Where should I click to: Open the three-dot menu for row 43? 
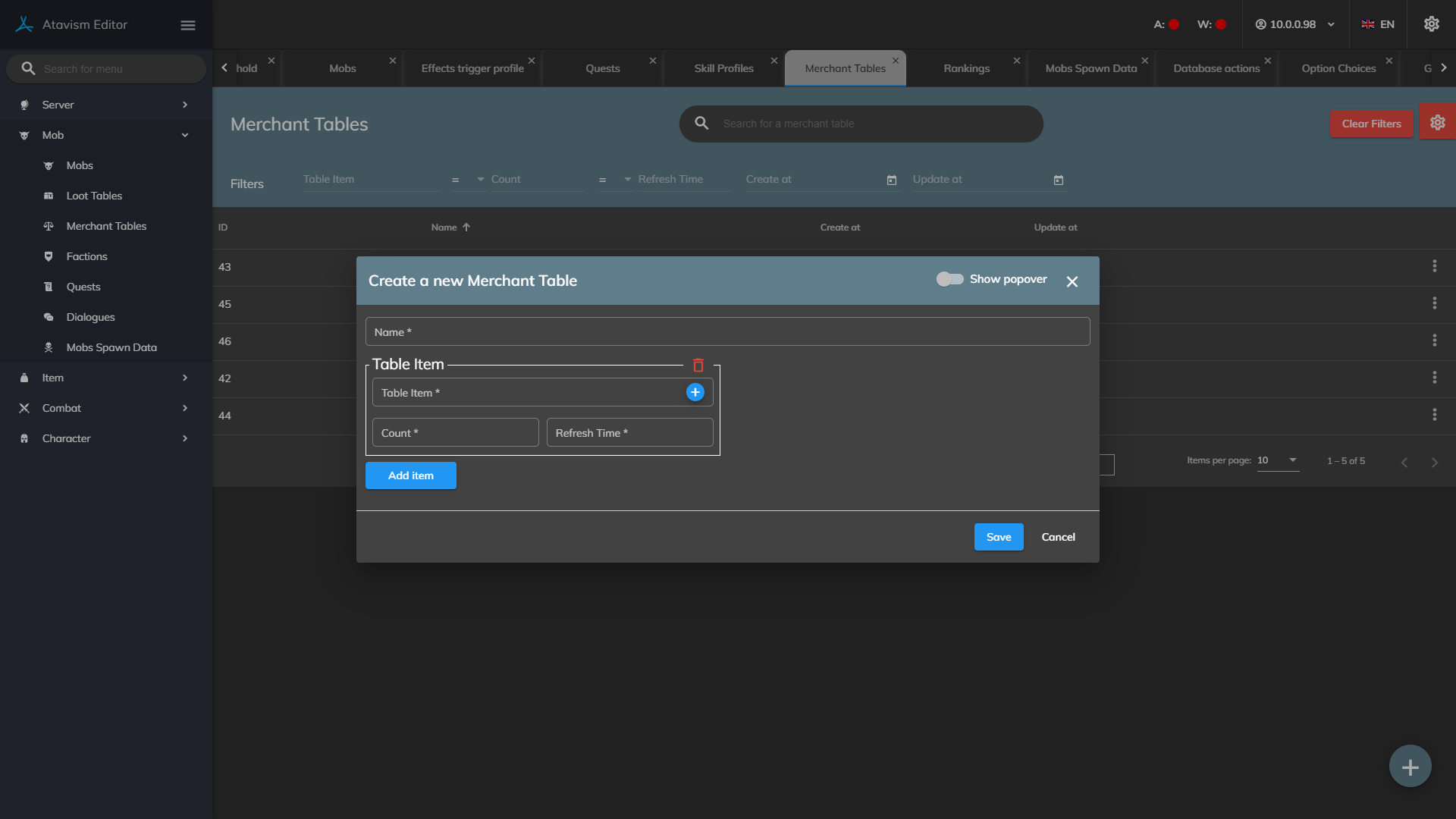1434,266
